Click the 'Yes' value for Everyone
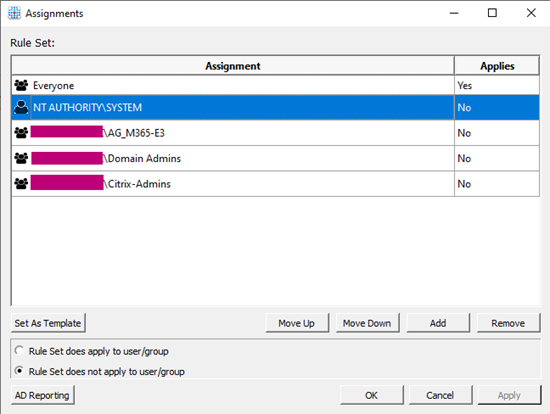The width and height of the screenshot is (550, 414). point(465,85)
